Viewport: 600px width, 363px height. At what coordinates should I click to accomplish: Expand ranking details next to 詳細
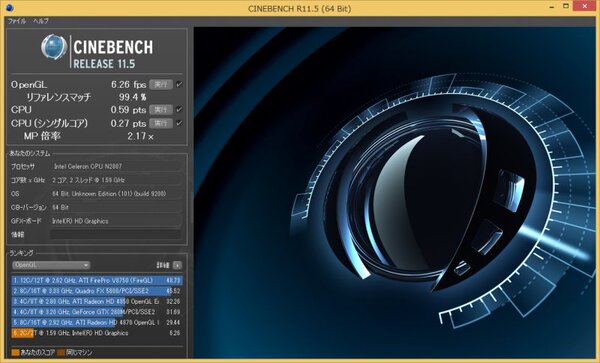coord(177,265)
